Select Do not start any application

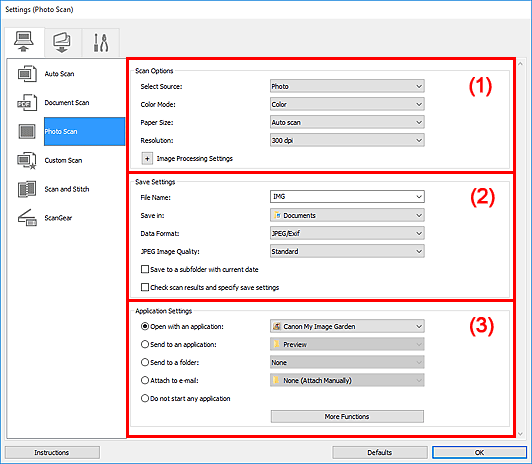(x=145, y=398)
